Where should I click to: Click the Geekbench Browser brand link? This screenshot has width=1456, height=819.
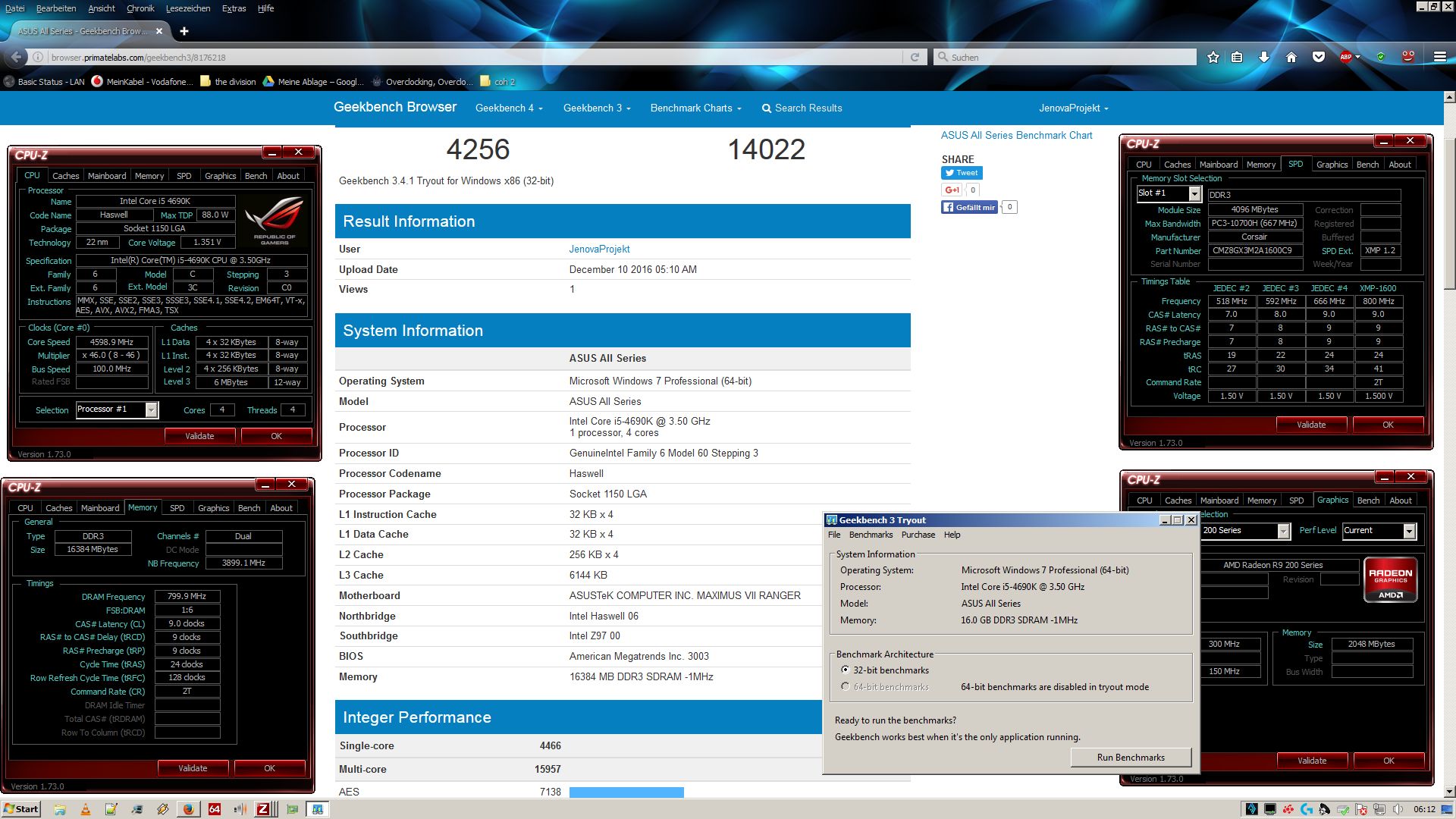[x=395, y=107]
